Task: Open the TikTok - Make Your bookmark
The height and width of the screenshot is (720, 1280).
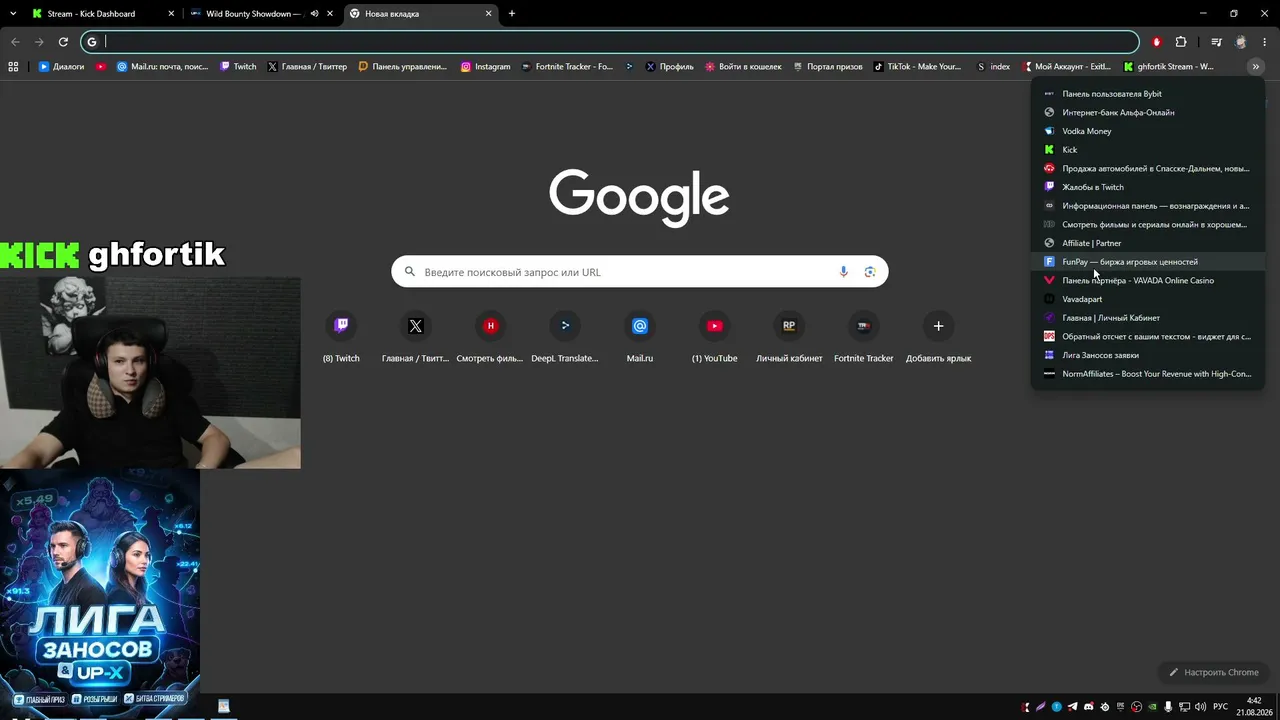Action: 917,67
